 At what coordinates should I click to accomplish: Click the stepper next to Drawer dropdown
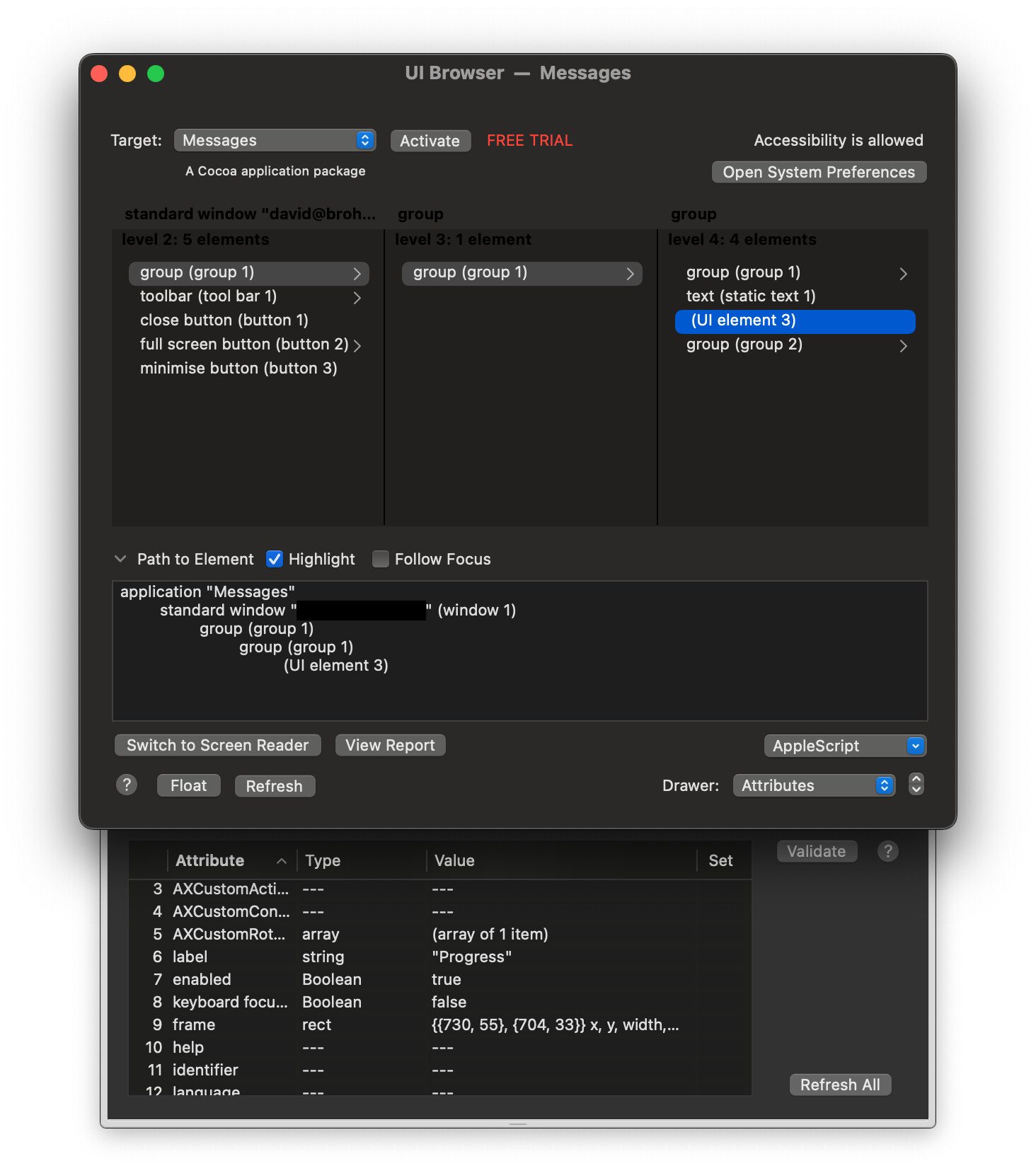point(916,784)
